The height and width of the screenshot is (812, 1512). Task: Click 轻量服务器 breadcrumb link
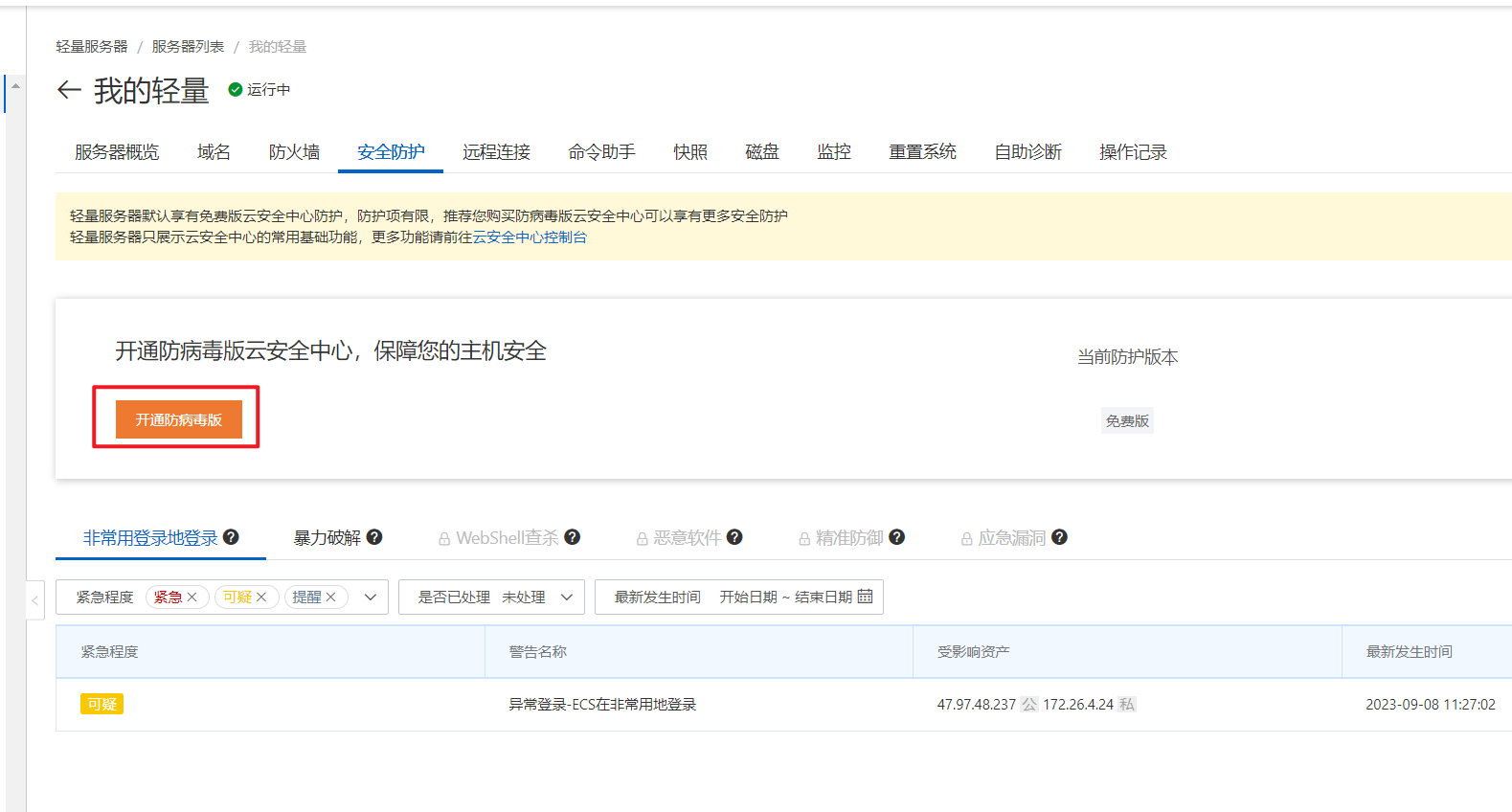click(92, 46)
